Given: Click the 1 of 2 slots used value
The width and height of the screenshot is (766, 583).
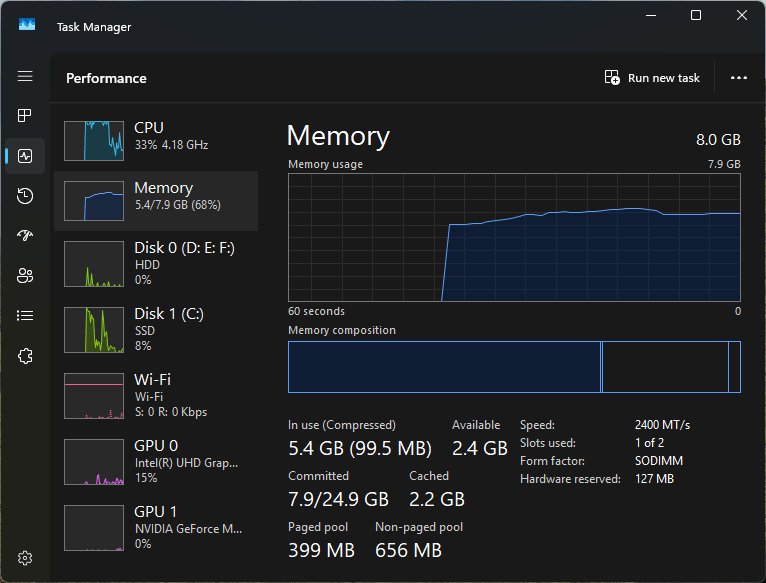Looking at the screenshot, I should click(649, 443).
